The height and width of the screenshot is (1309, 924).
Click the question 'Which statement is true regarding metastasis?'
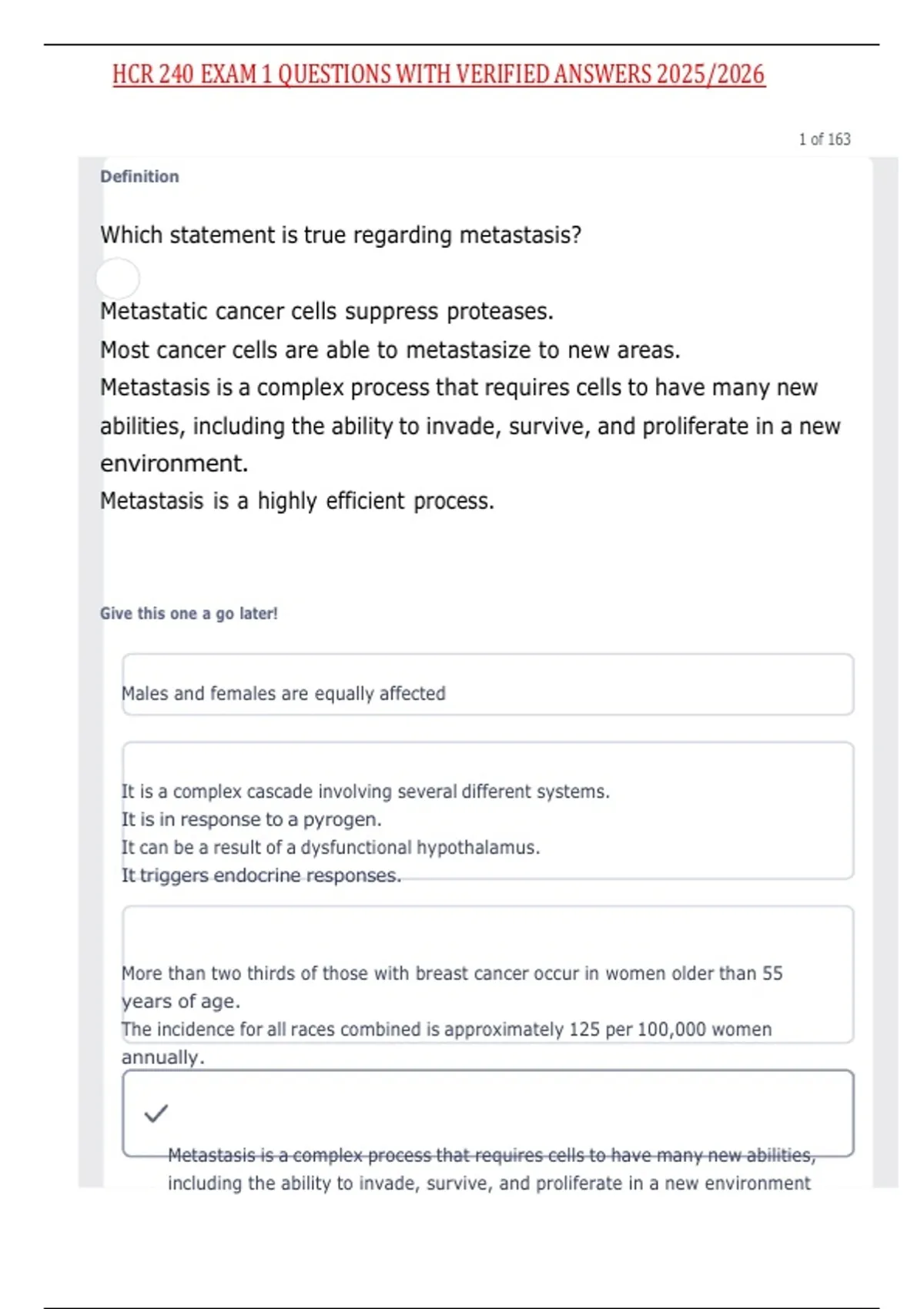341,235
